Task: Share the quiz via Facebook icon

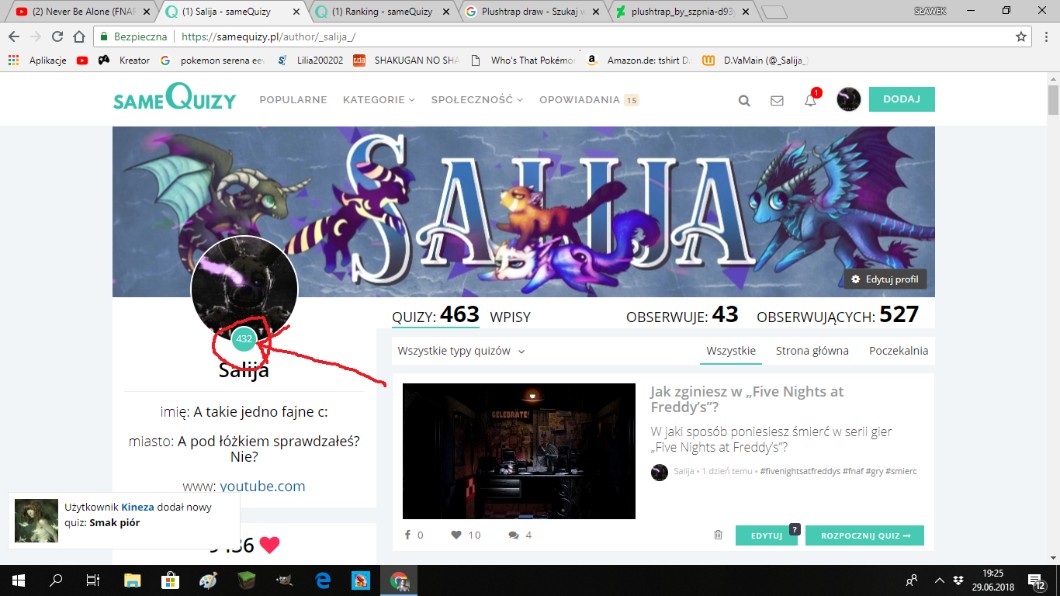Action: click(x=408, y=535)
